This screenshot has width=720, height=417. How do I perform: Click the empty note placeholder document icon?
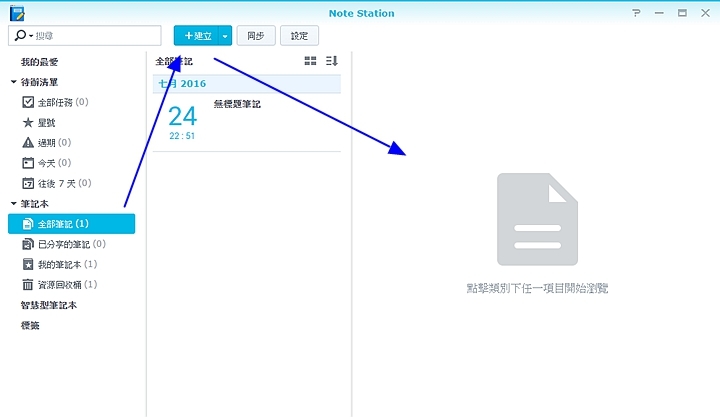[537, 219]
